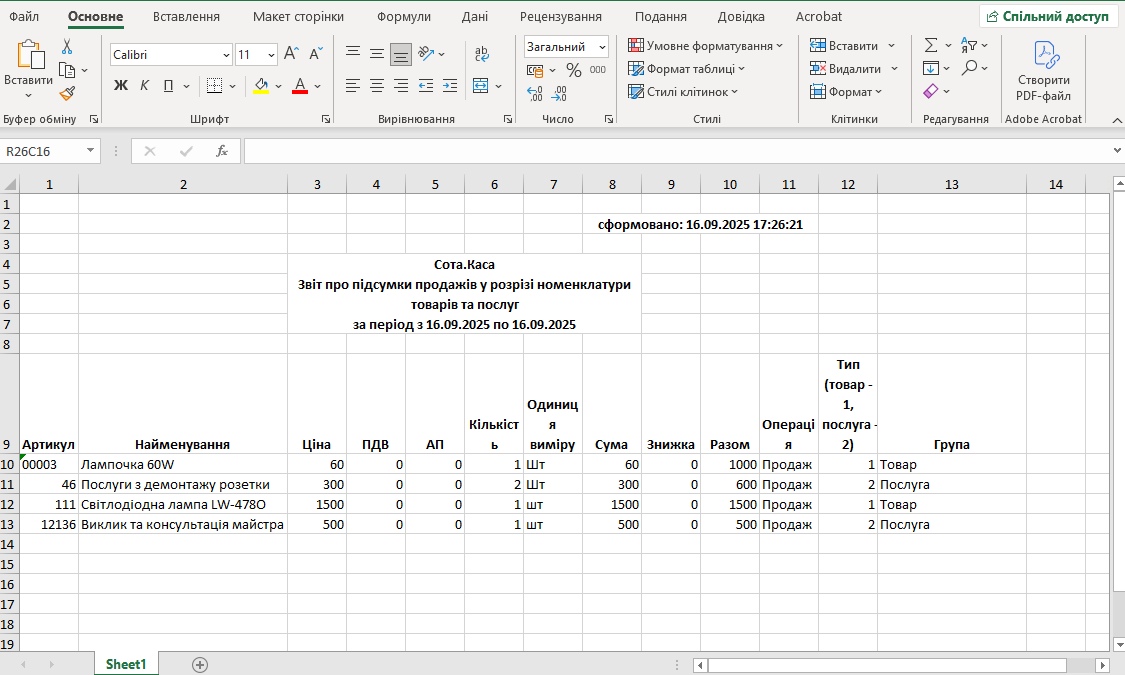Image resolution: width=1125 pixels, height=675 pixels.
Task: Apply percent style with % icon
Action: (x=573, y=70)
